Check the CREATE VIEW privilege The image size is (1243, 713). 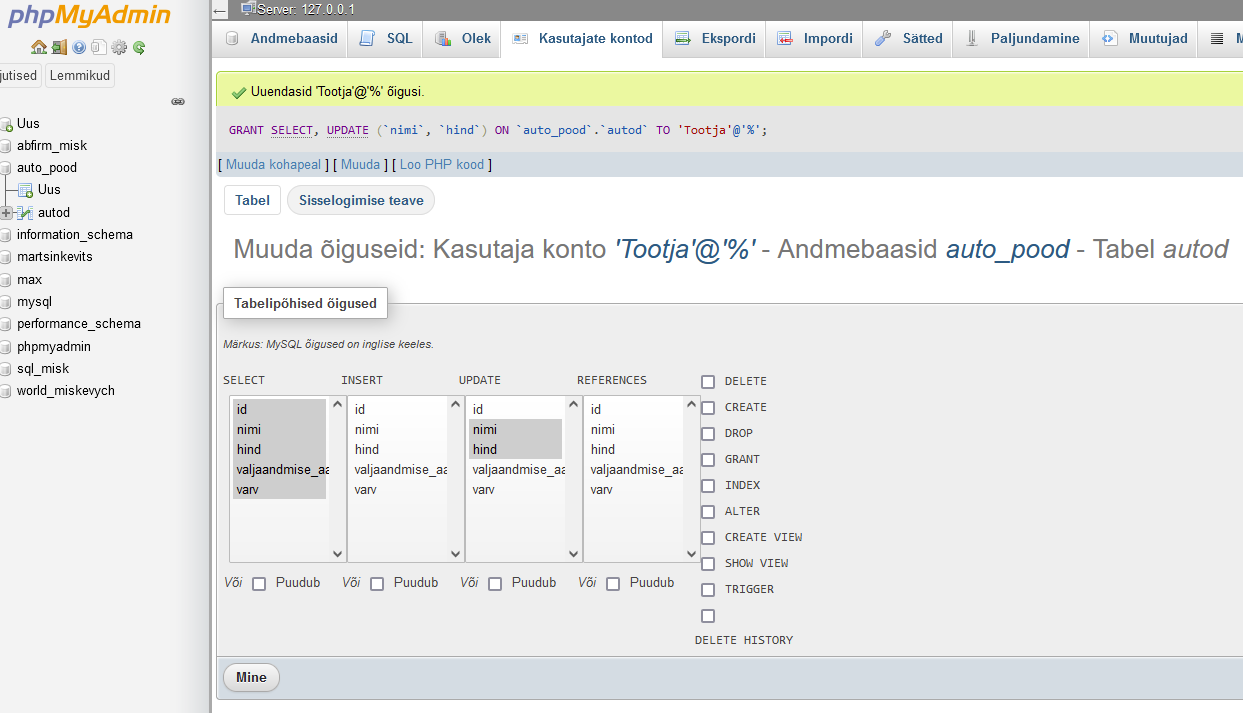708,538
